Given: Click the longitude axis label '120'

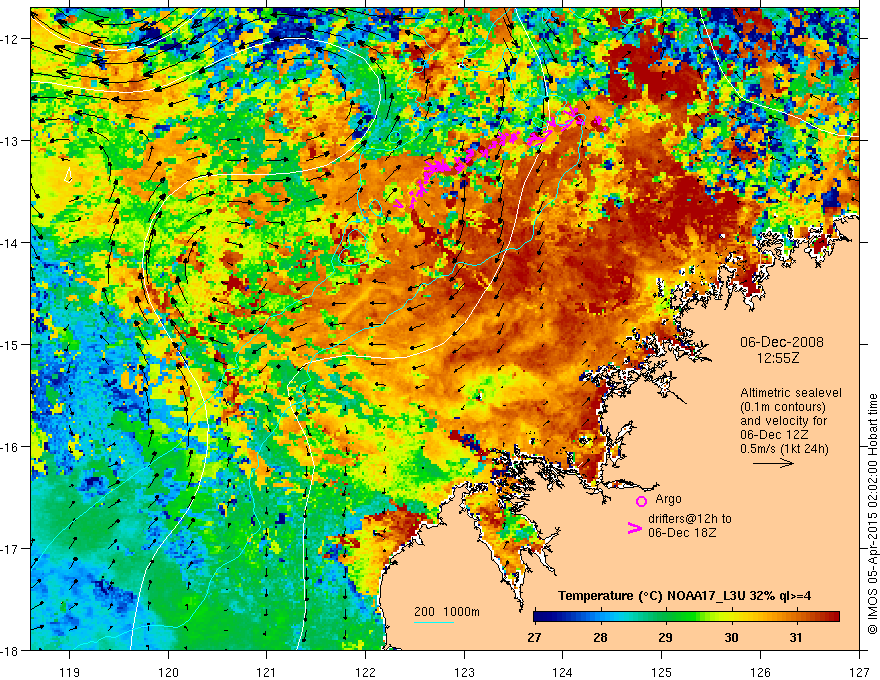Looking at the screenshot, I should pos(168,672).
